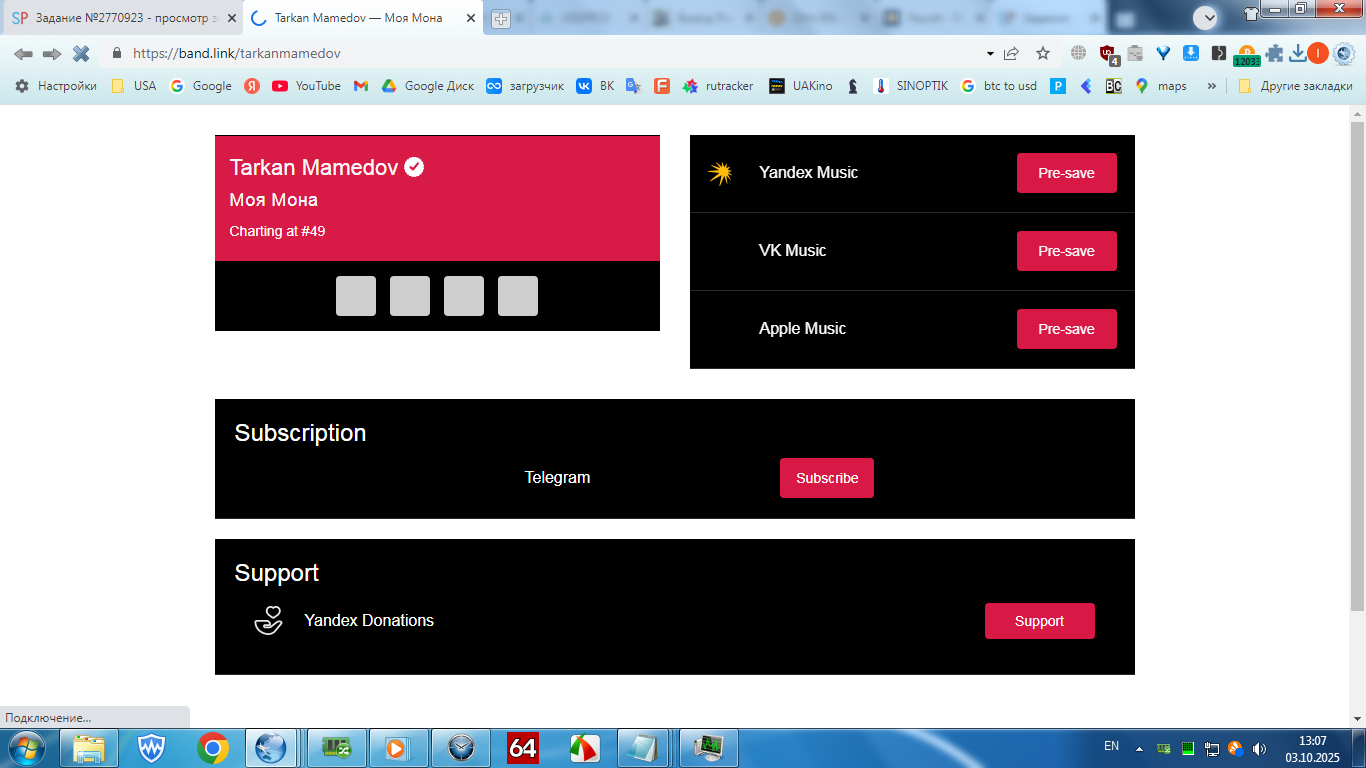Screen dimensions: 1366x768
Task: Open the 'btc to usd' bookmark
Action: (999, 86)
